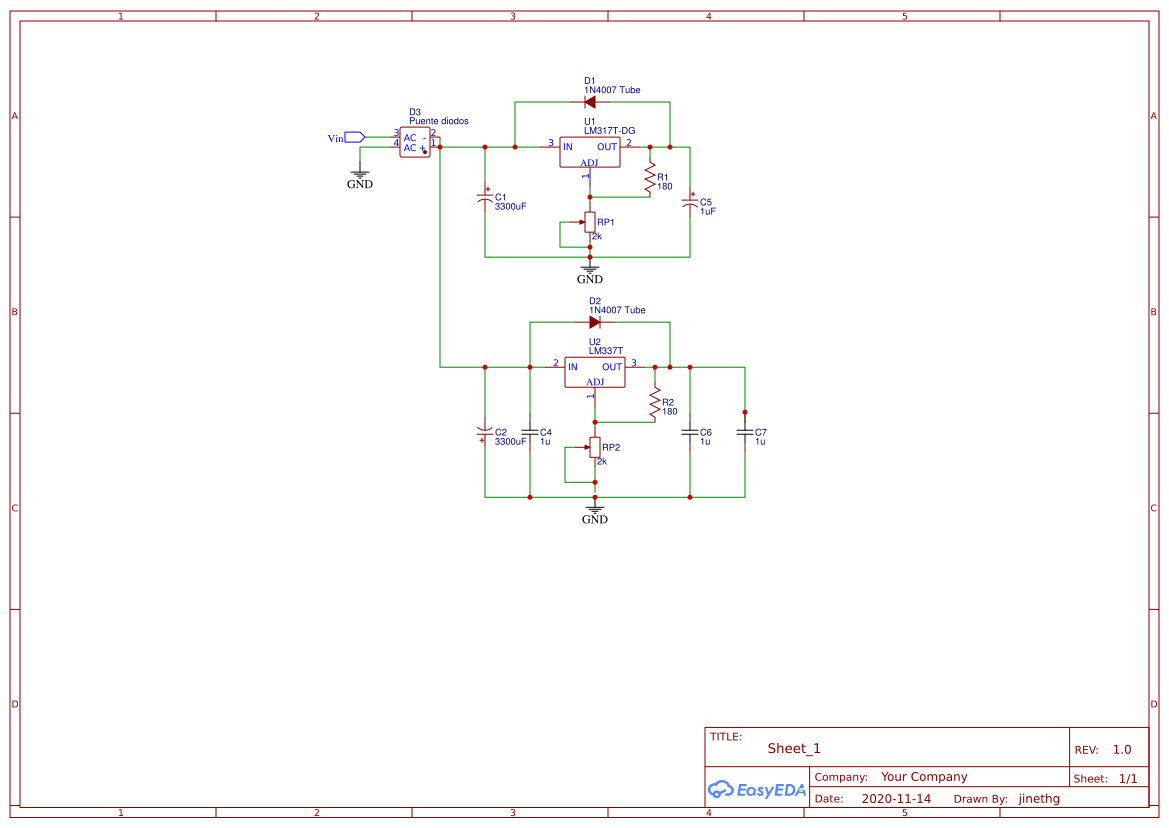
Task: Click the 'TITLE:' field label
Action: (726, 737)
